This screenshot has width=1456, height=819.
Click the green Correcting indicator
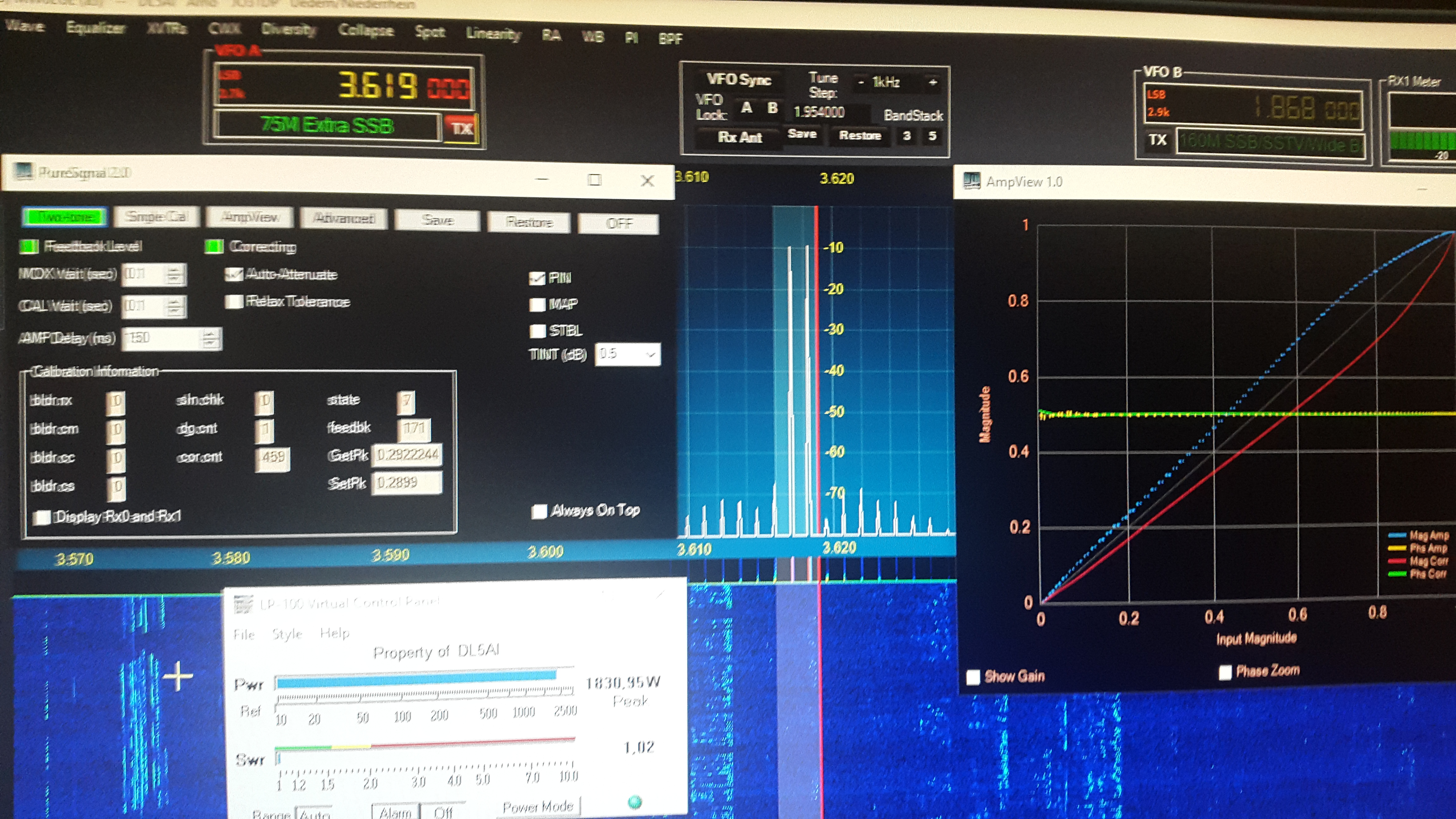pos(214,246)
